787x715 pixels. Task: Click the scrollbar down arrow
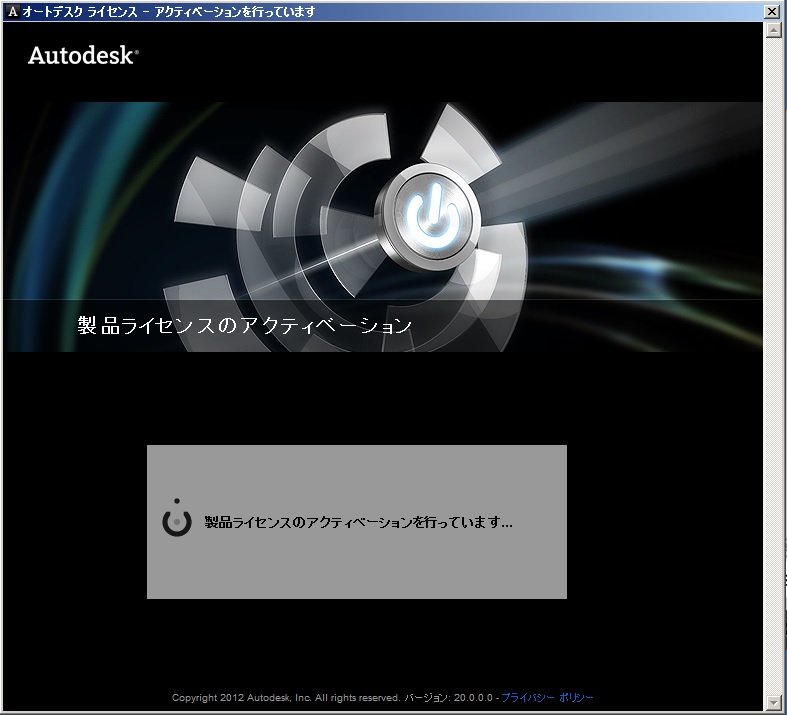click(773, 702)
